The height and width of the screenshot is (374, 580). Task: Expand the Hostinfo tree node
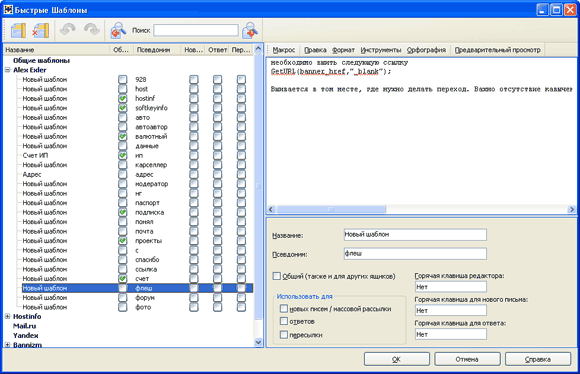coord(7,316)
